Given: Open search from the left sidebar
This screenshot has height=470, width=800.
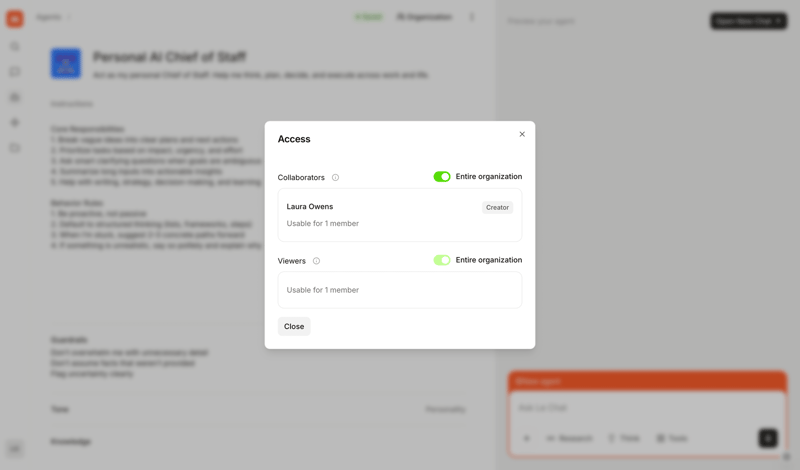Looking at the screenshot, I should pos(15,46).
